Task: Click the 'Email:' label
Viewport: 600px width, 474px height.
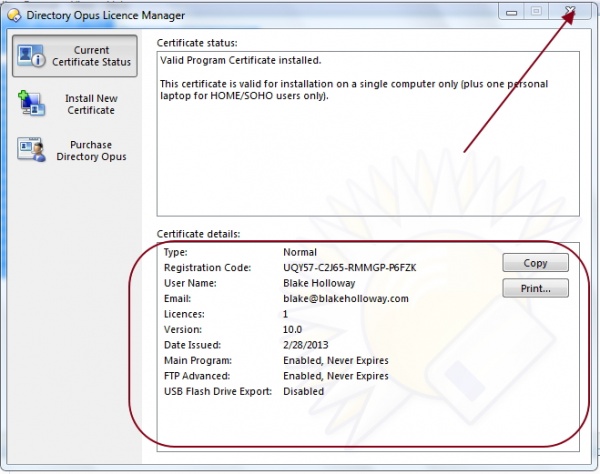Action: point(177,299)
